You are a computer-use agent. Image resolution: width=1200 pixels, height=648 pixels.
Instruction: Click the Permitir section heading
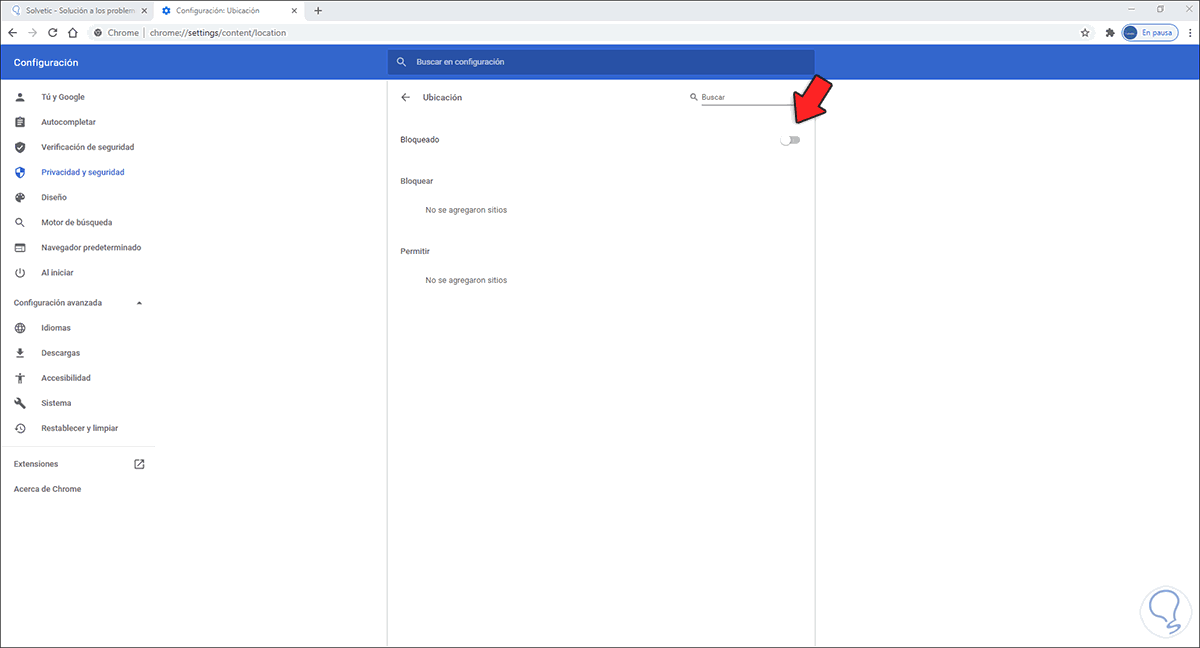click(415, 251)
